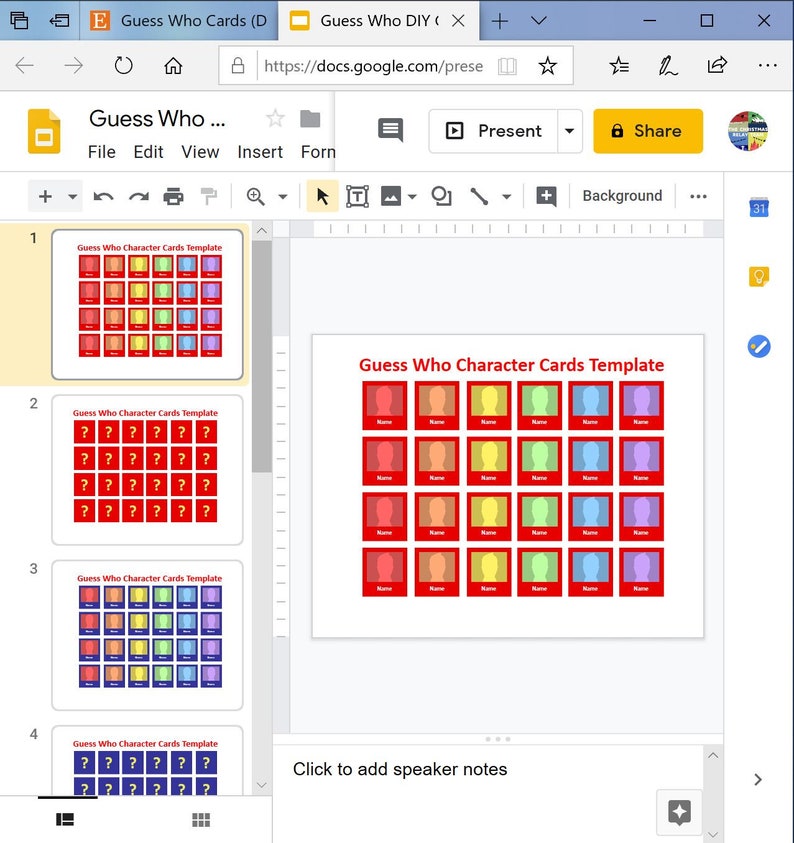Click the Set tabs aside icon
Image resolution: width=794 pixels, height=843 pixels.
point(60,20)
